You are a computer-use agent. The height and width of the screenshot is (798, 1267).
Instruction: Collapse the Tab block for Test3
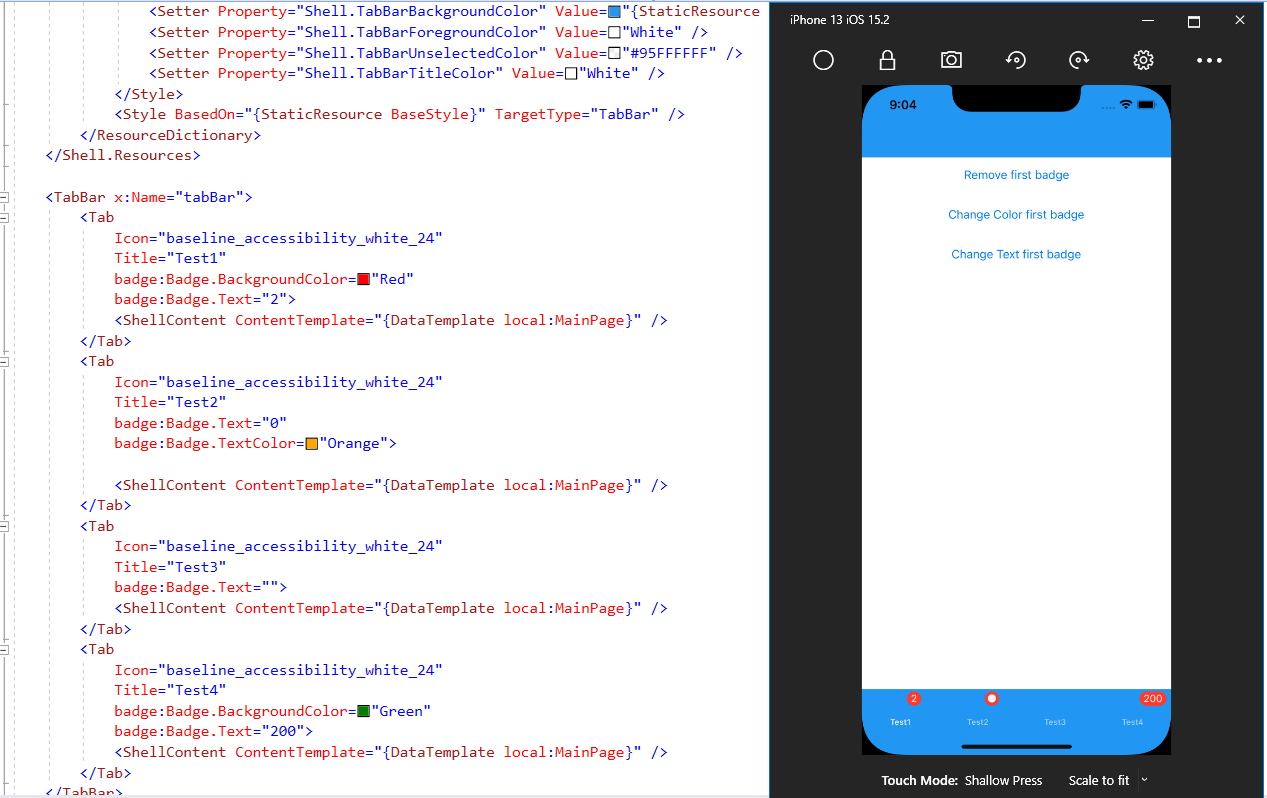(x=6, y=526)
